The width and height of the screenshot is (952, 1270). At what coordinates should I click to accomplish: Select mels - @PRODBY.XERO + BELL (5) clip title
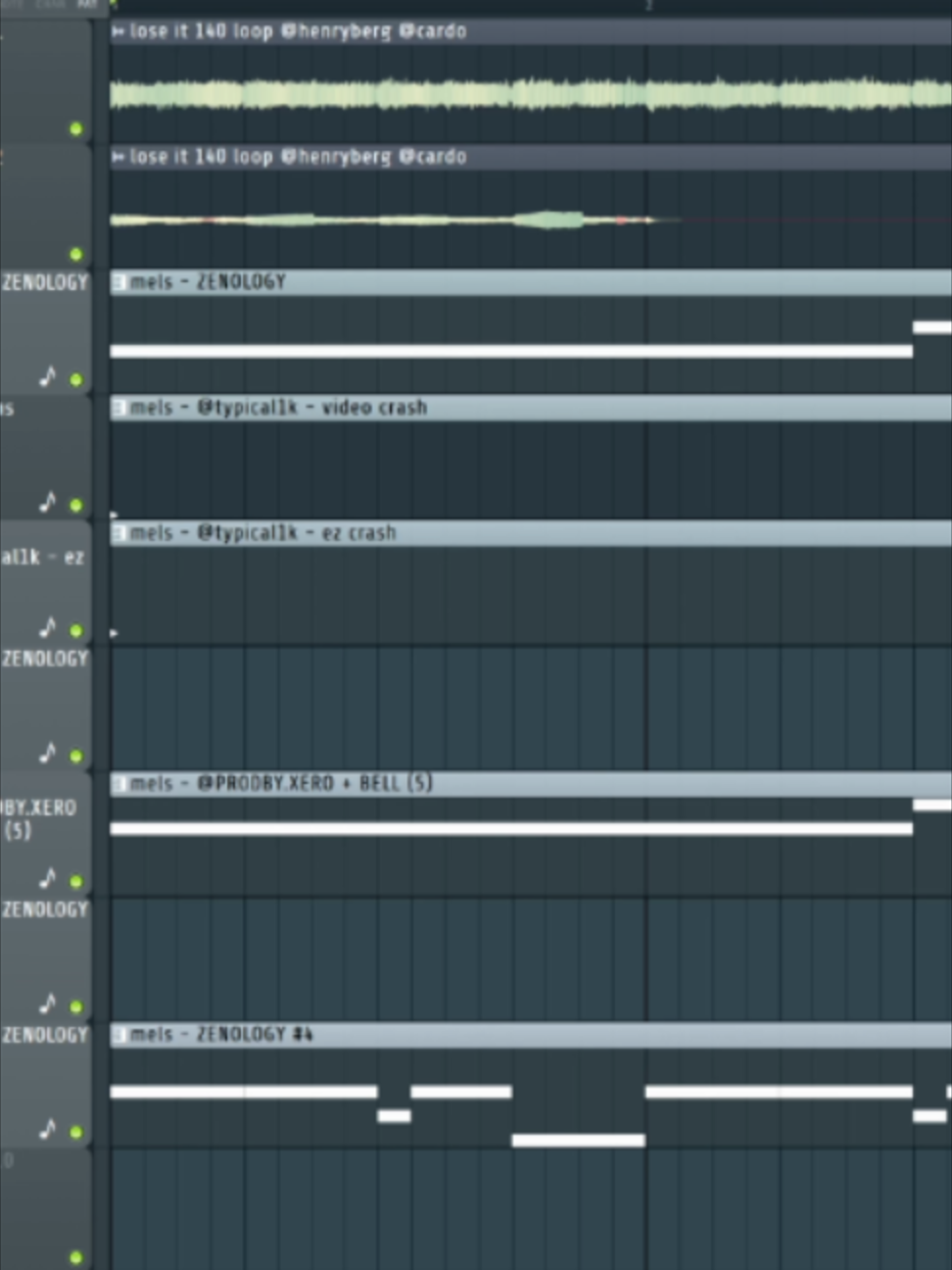click(281, 784)
